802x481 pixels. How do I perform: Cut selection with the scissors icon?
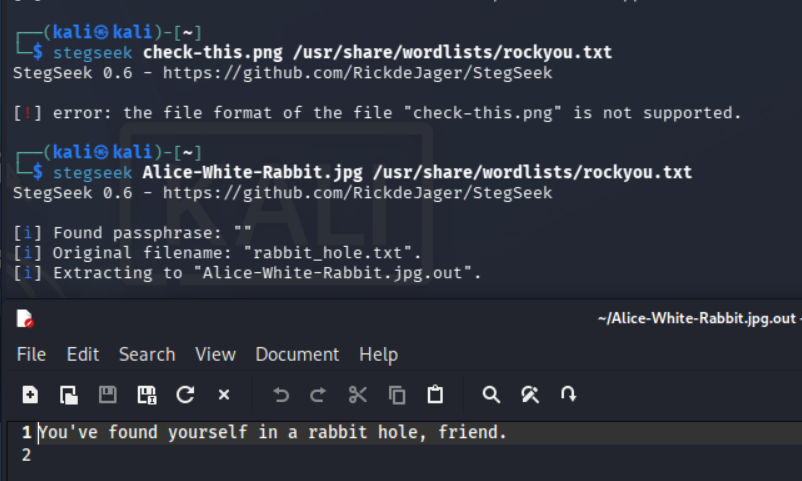[358, 395]
